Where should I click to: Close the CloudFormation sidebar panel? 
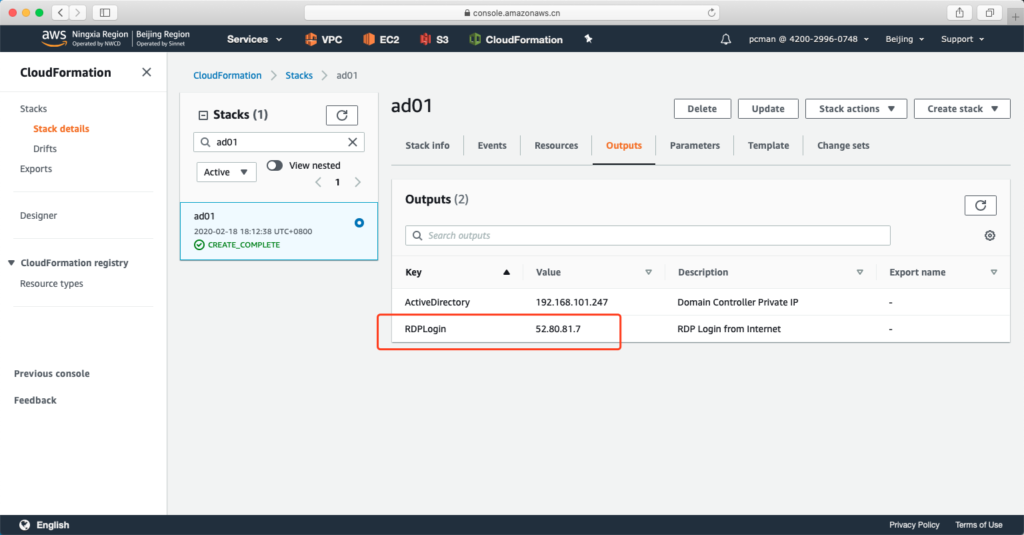(x=147, y=72)
